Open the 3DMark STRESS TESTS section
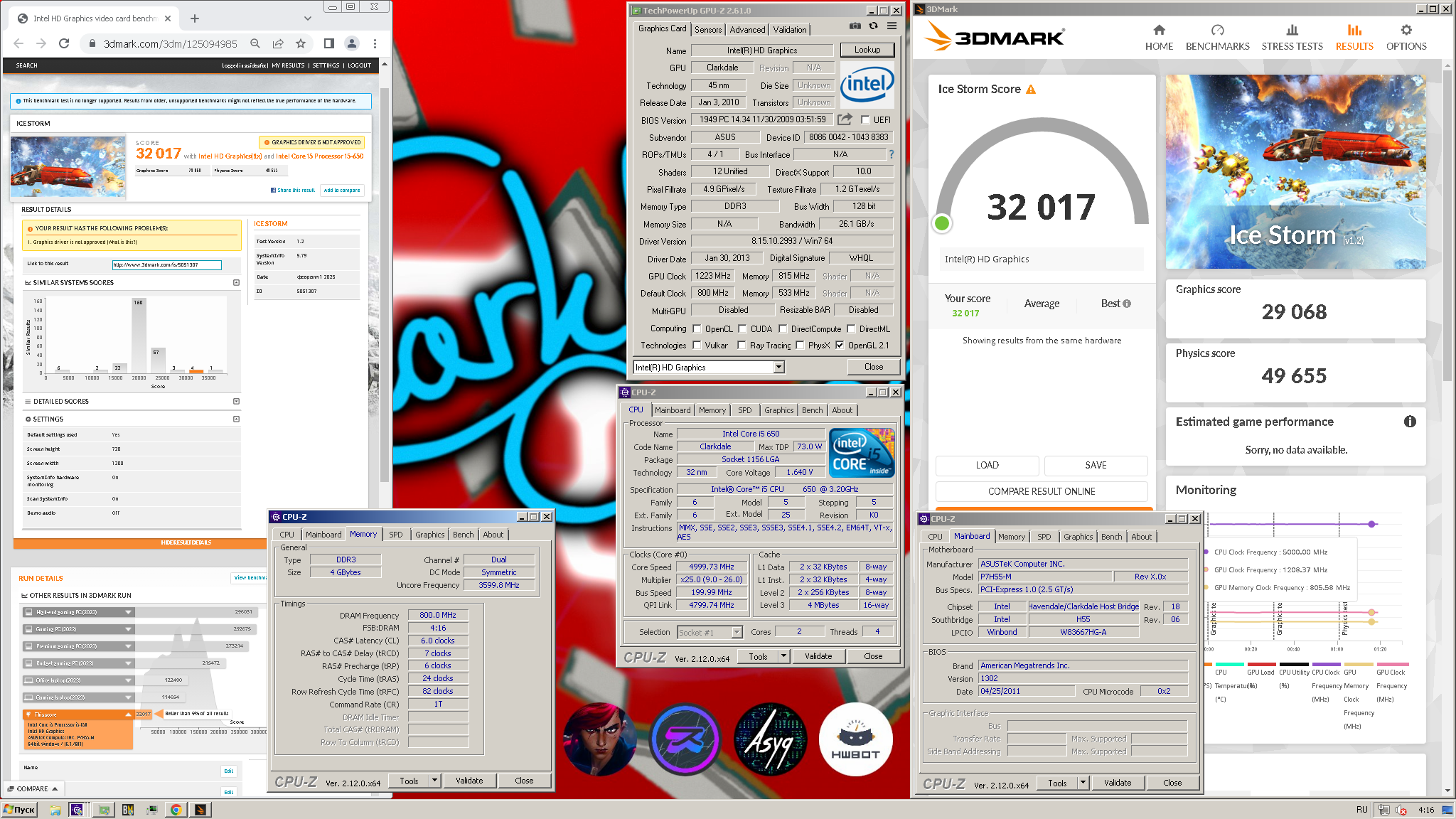1456x819 pixels. coord(1292,38)
